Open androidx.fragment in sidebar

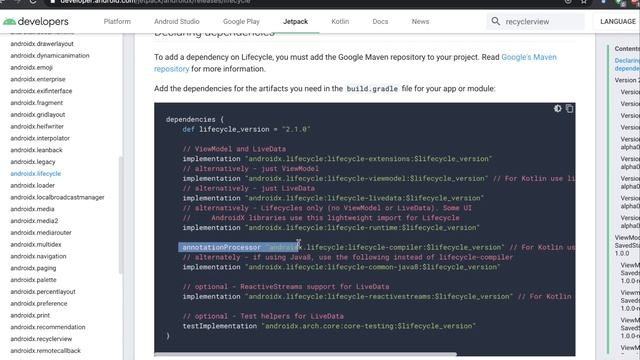point(37,103)
